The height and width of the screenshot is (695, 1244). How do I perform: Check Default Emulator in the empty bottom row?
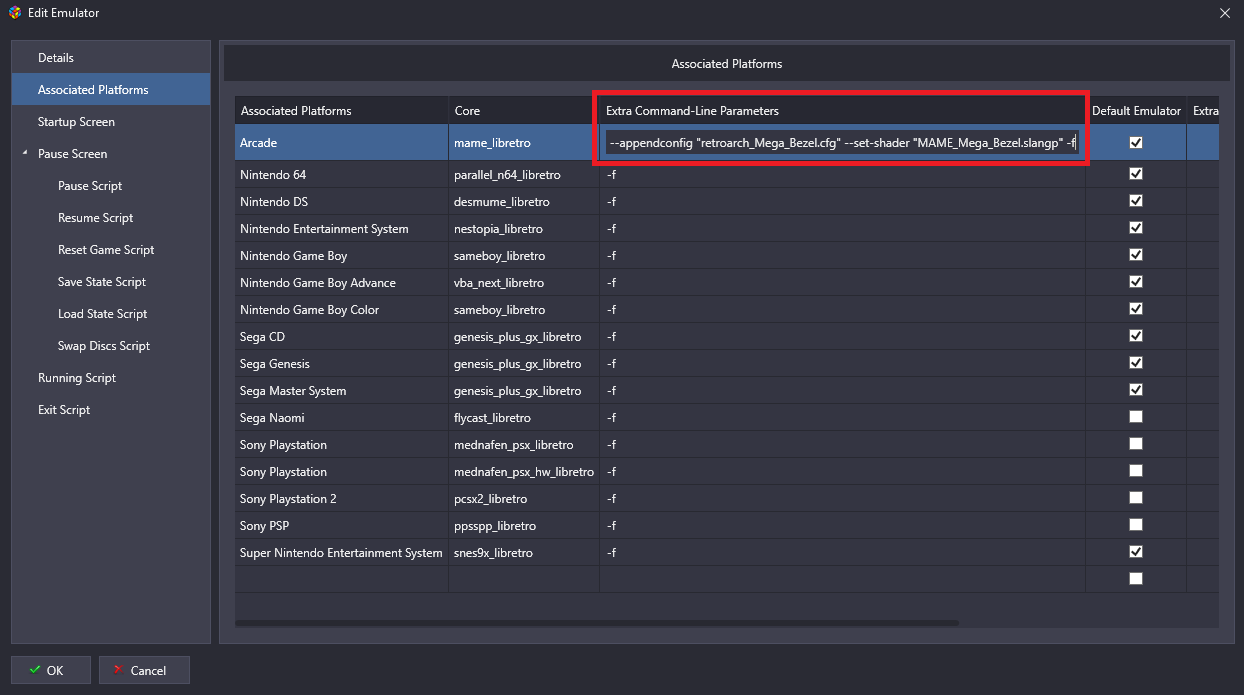[1135, 579]
